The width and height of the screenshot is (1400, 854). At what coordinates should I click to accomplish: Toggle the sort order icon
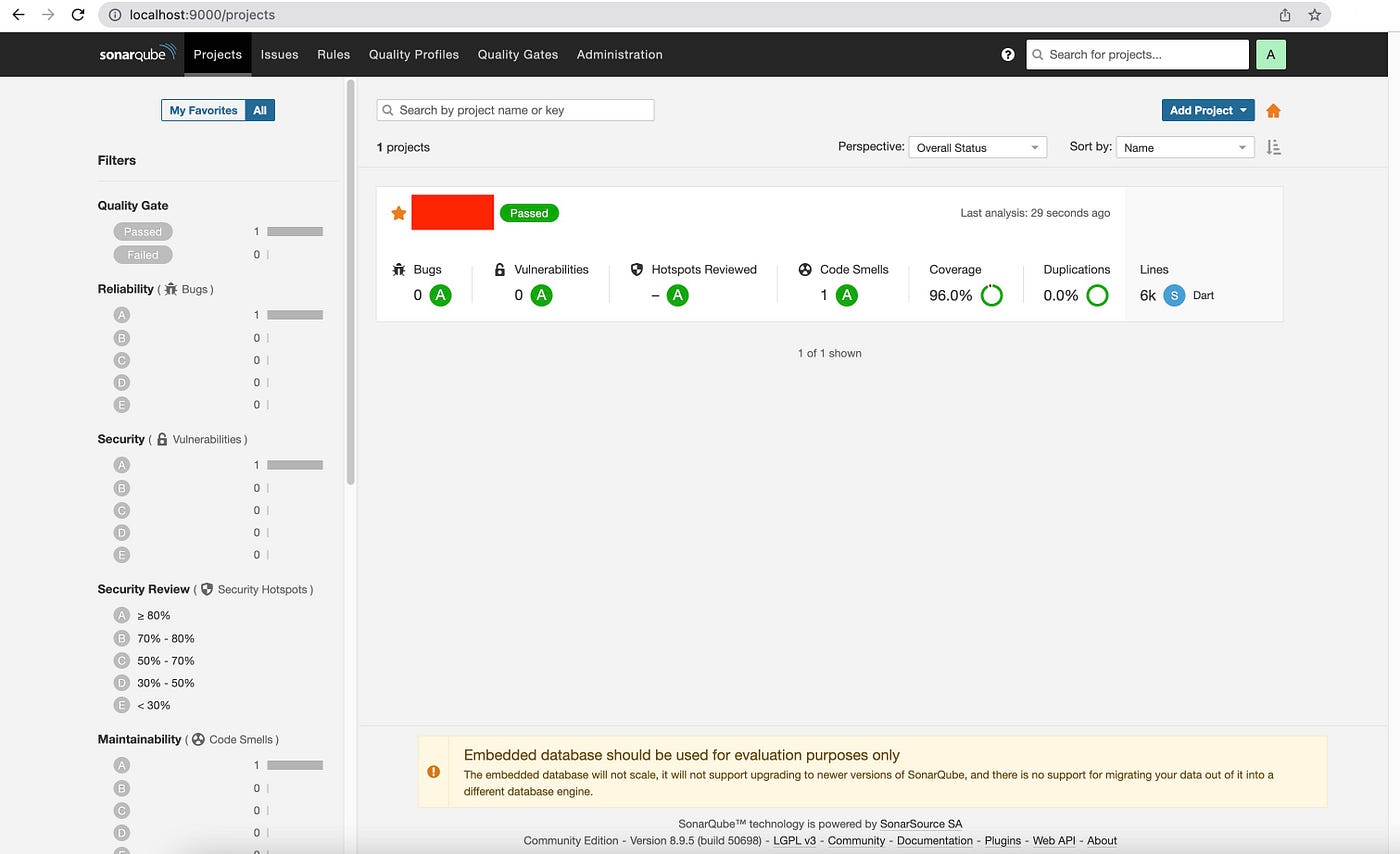point(1273,147)
